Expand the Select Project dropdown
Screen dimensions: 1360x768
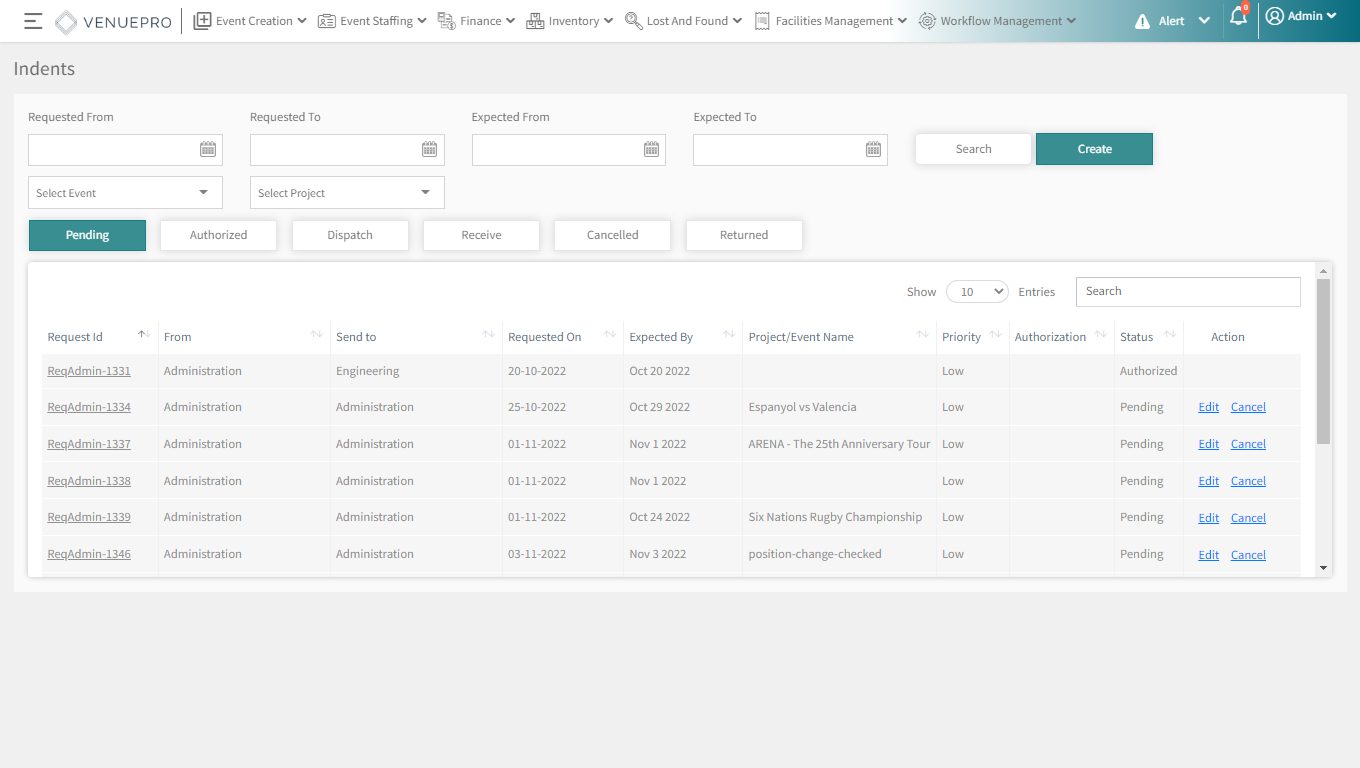pos(347,193)
